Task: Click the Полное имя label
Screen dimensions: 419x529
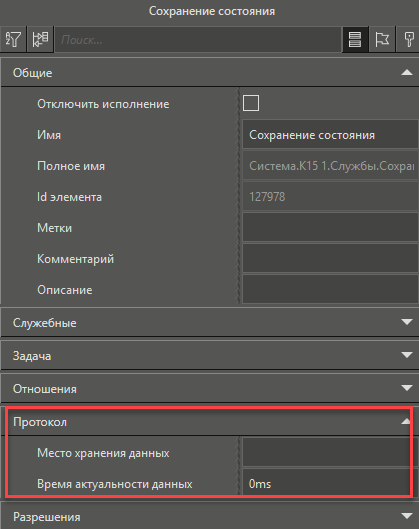Action: click(x=71, y=166)
